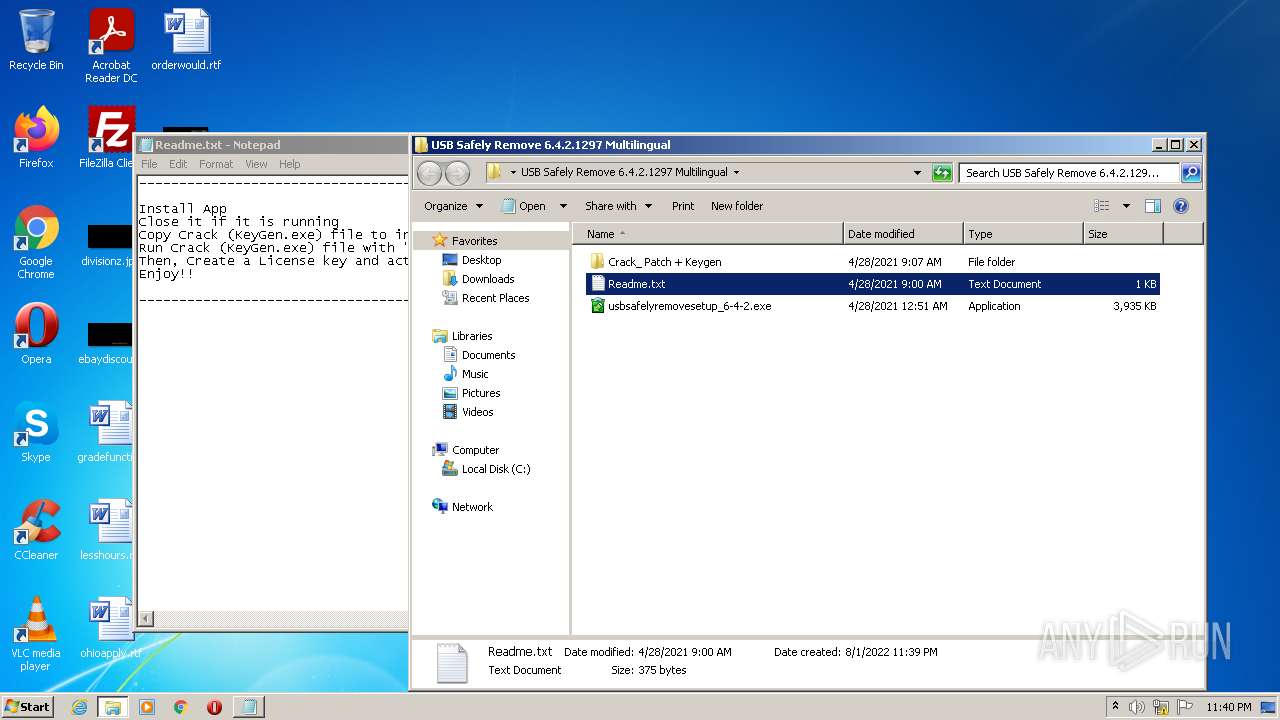Click Windows Explorer taskbar button

(x=113, y=707)
